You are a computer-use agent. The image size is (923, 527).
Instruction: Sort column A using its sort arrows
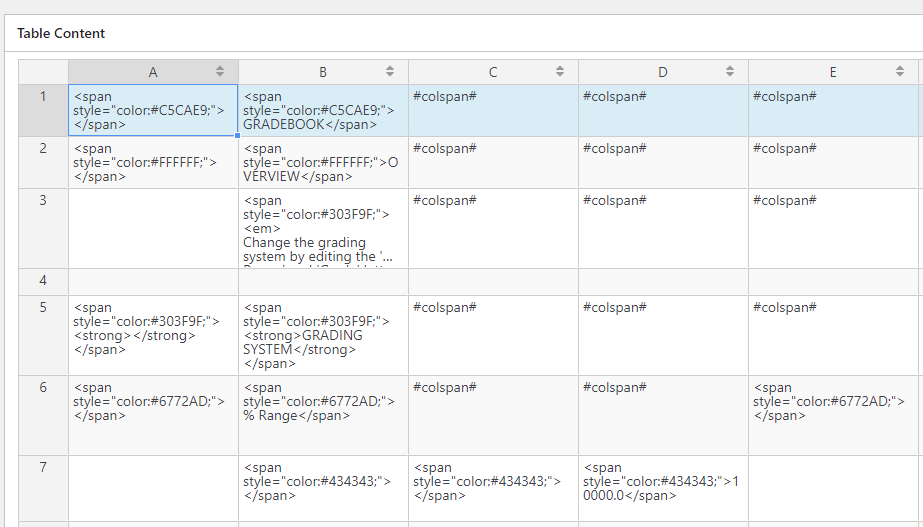point(220,71)
